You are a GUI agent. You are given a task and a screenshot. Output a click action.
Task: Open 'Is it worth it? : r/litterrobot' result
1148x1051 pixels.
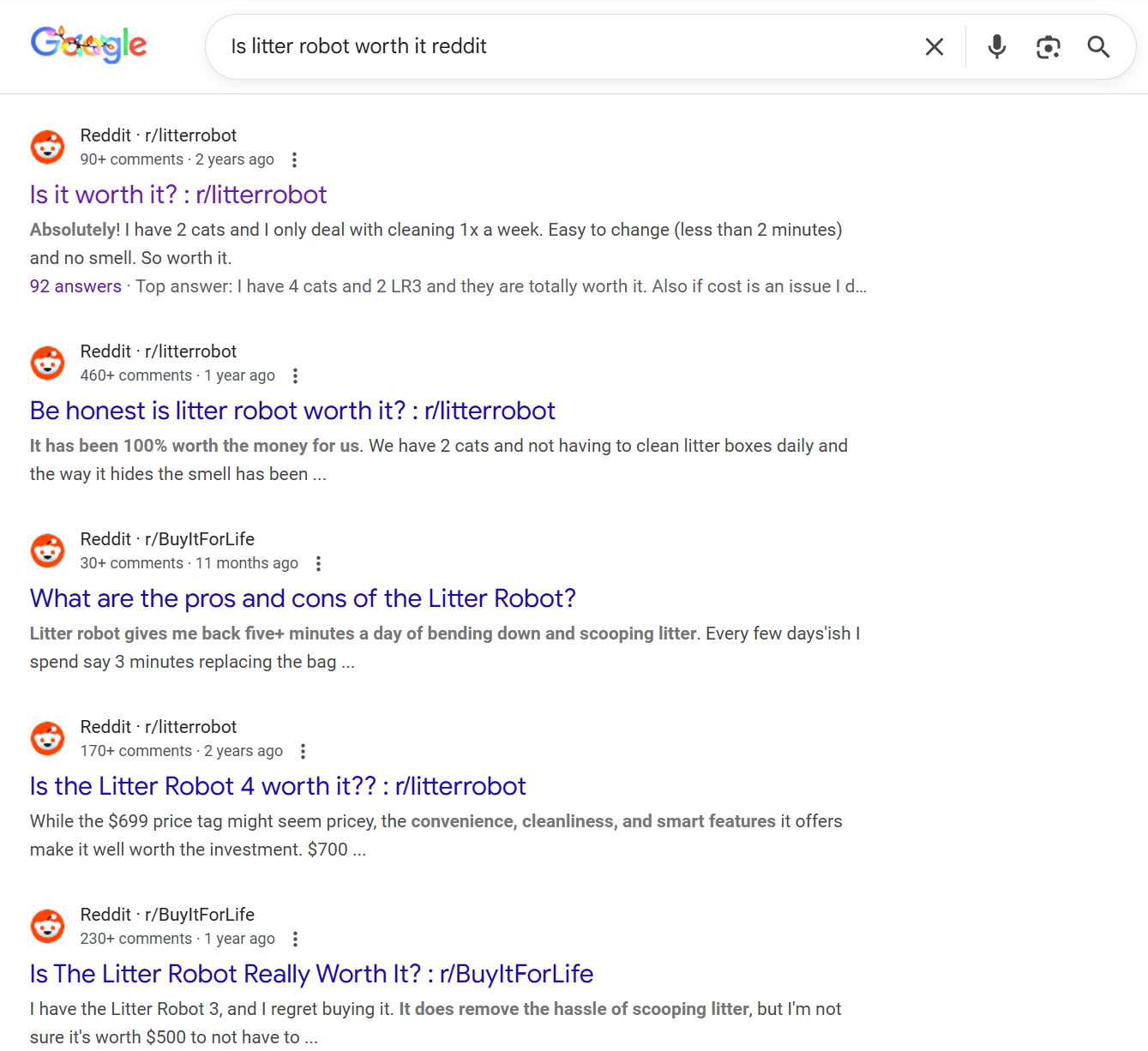pos(178,195)
